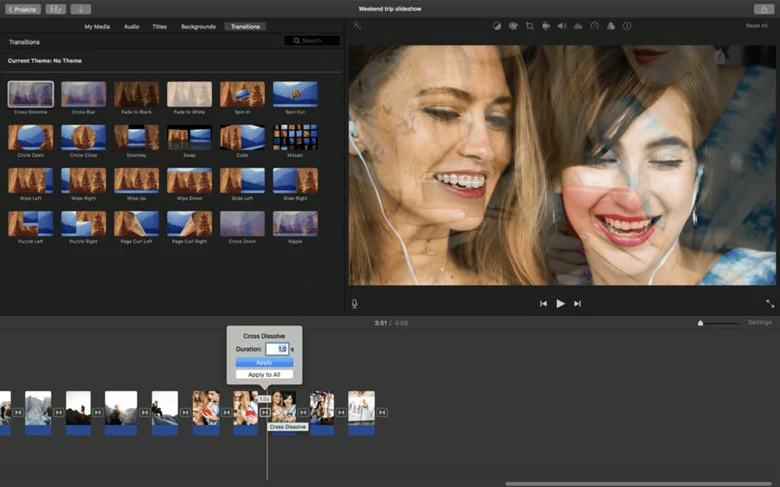This screenshot has height=487, width=780.
Task: Open the speed adjustment tool
Action: click(594, 26)
